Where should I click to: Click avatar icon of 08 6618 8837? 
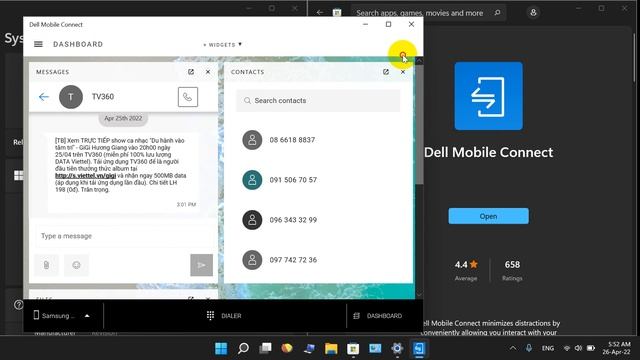pos(252,140)
